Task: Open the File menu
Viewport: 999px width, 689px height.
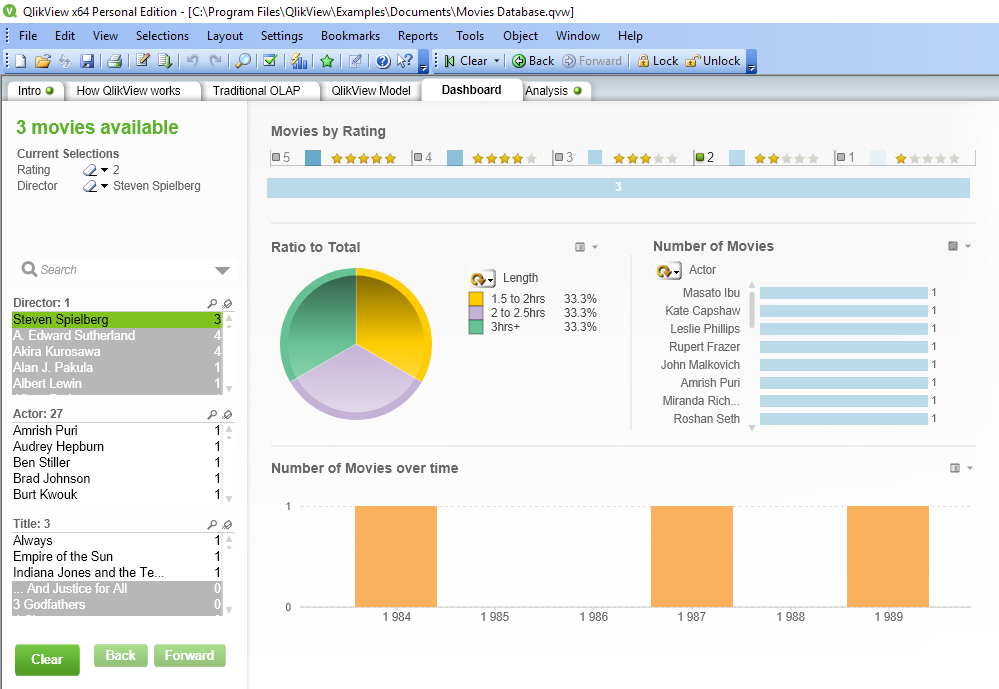Action: point(28,36)
